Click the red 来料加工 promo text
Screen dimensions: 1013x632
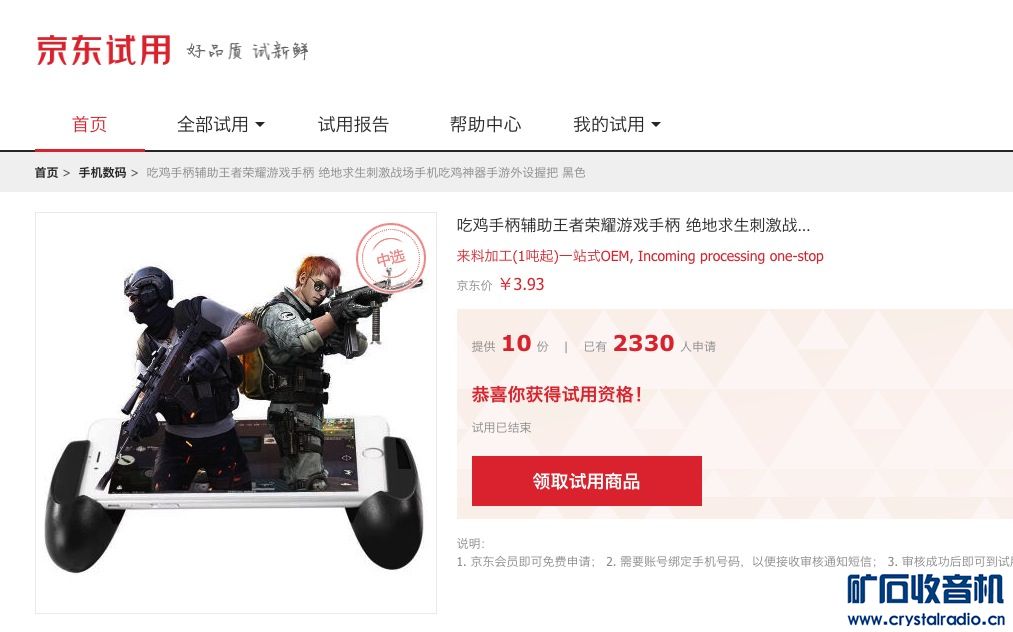click(x=640, y=256)
